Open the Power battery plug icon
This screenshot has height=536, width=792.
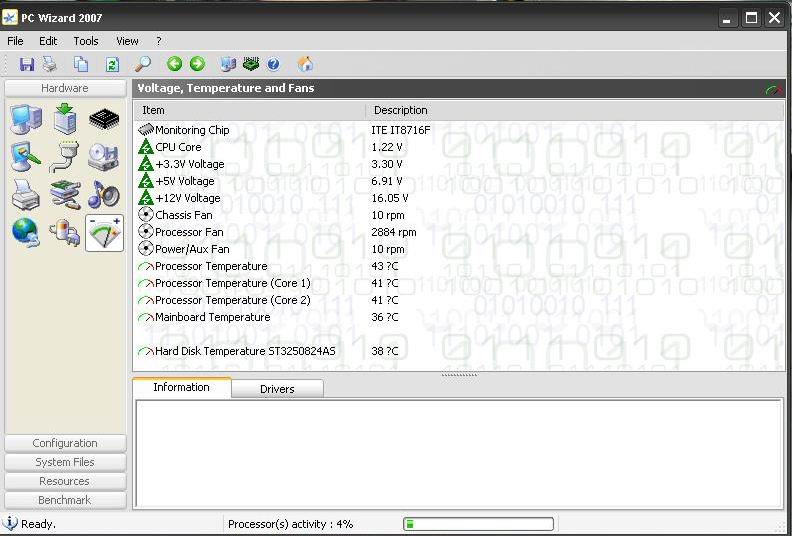click(65, 233)
